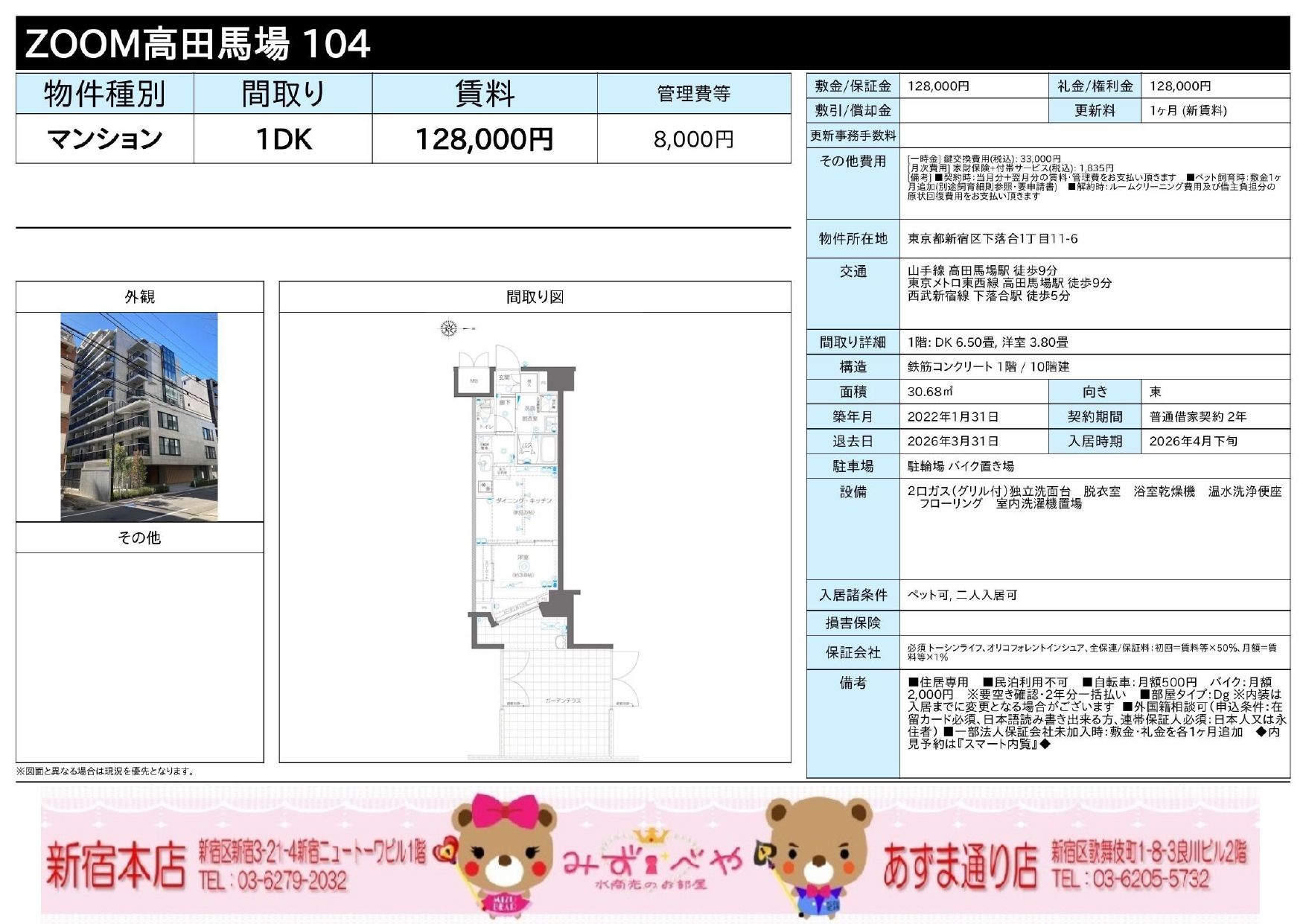
Task: Click the 新宿本店 phone number 03-6279-2032
Action: (x=273, y=882)
